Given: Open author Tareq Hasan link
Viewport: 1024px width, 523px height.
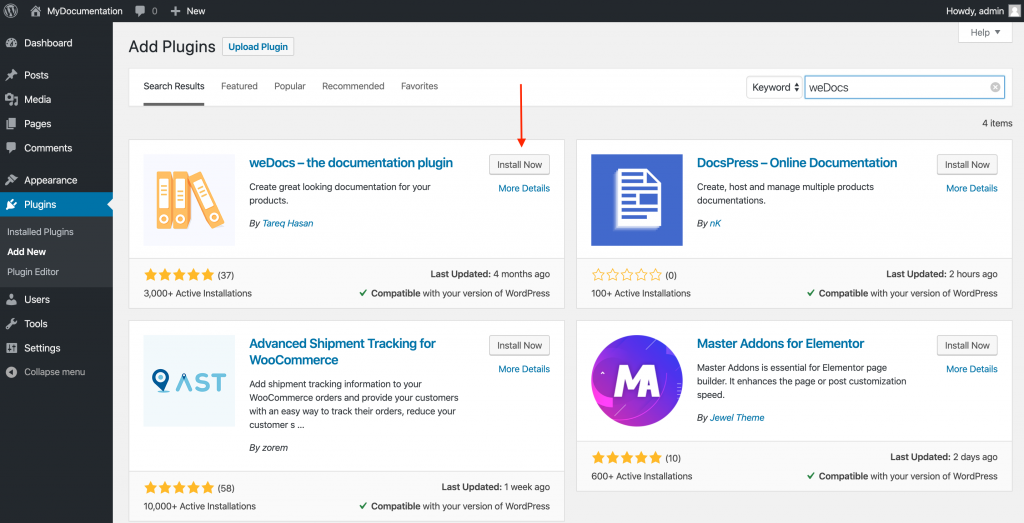Looking at the screenshot, I should click(x=287, y=223).
